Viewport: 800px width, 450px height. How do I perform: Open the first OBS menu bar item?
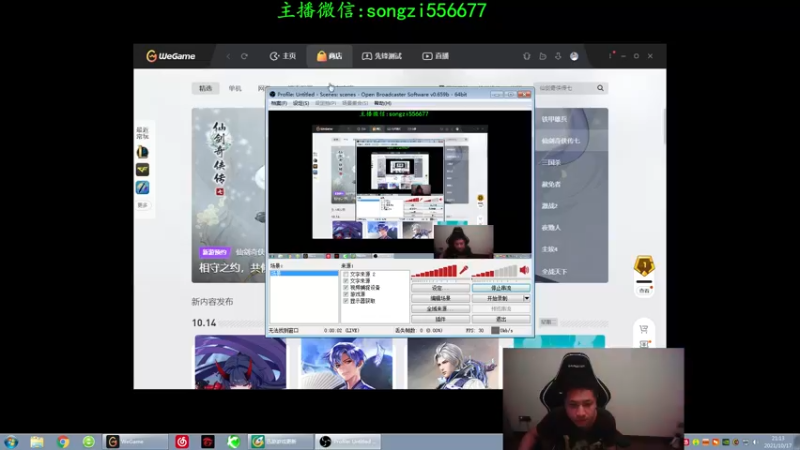279,103
